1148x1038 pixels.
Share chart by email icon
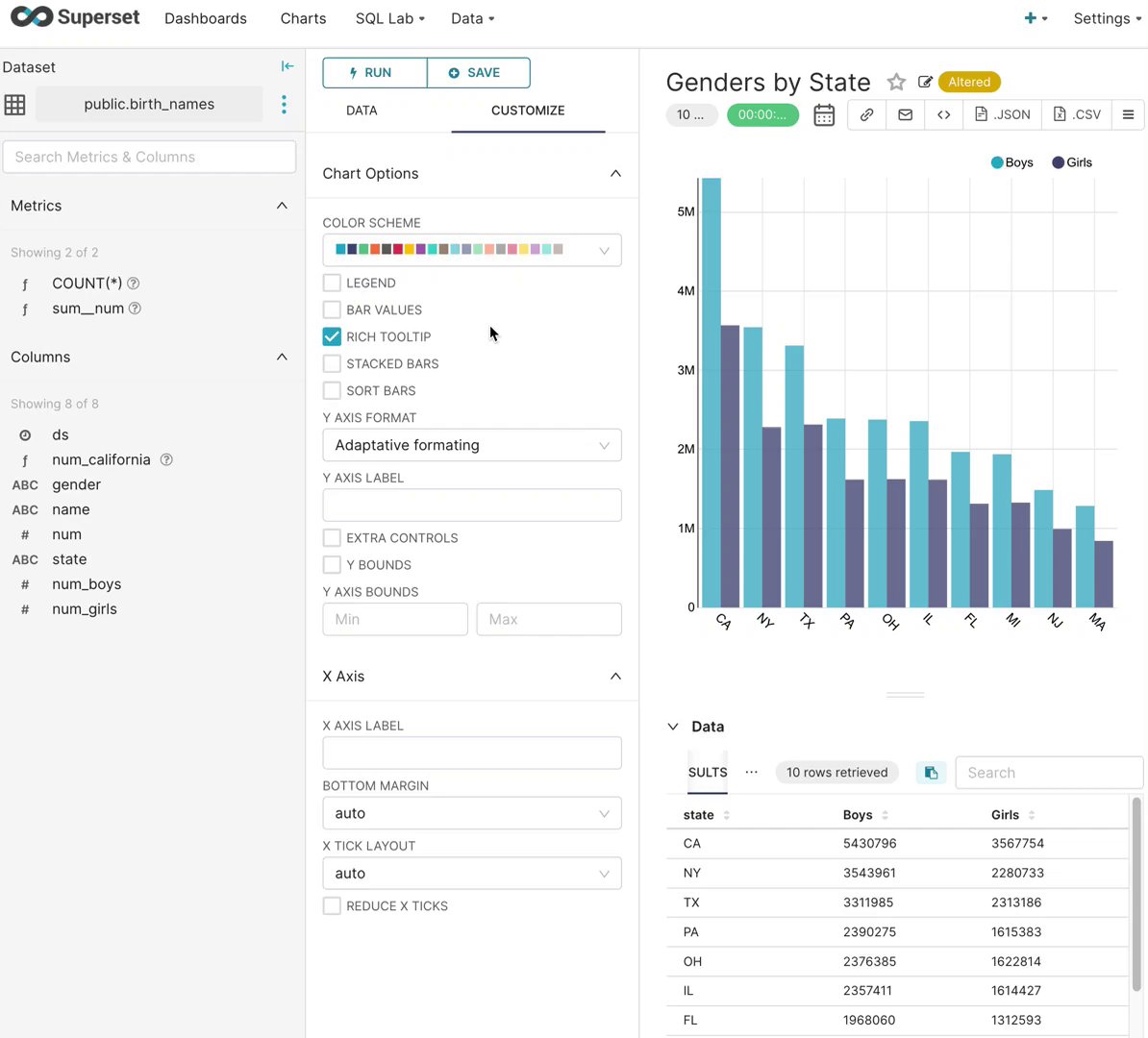[905, 115]
